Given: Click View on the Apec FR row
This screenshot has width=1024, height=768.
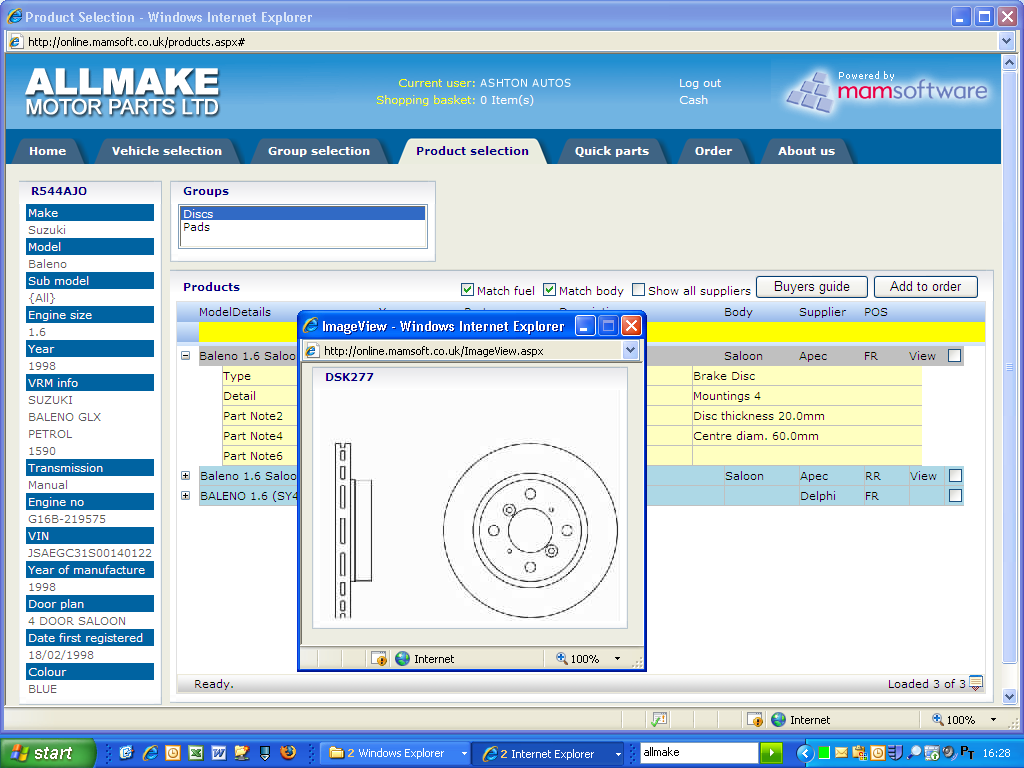Looking at the screenshot, I should coord(922,356).
